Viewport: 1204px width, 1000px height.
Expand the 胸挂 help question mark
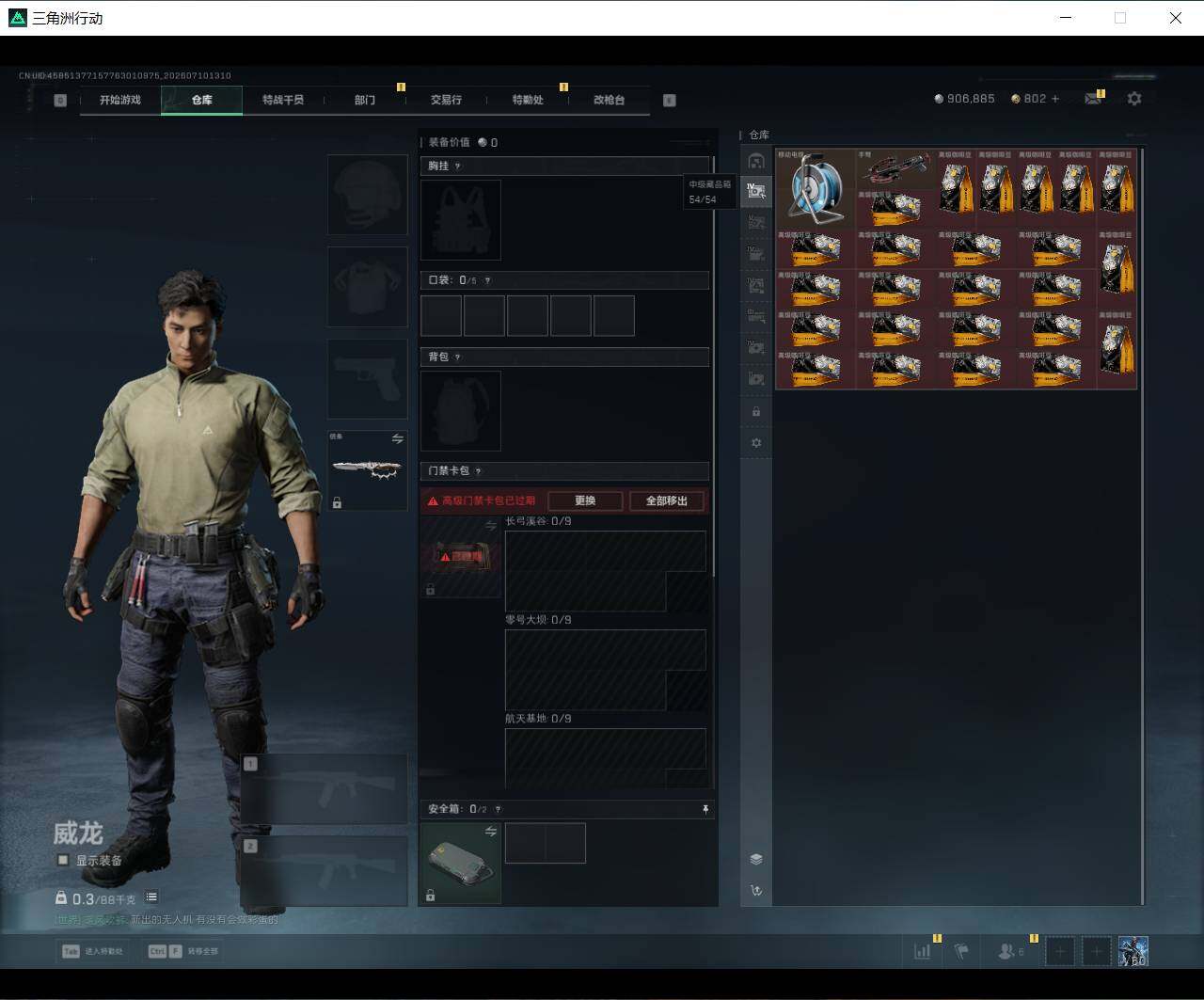click(x=458, y=167)
